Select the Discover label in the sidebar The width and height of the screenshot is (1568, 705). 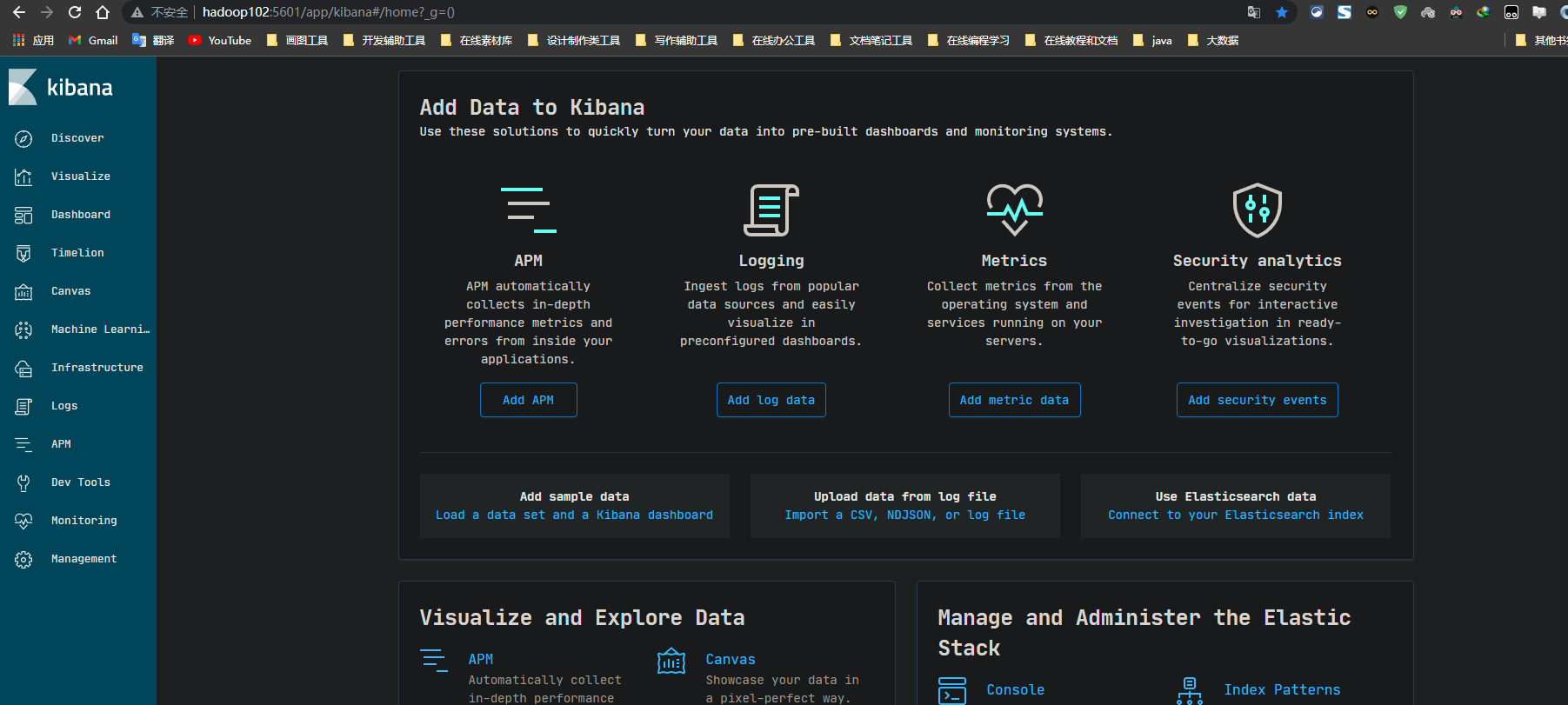click(x=77, y=138)
